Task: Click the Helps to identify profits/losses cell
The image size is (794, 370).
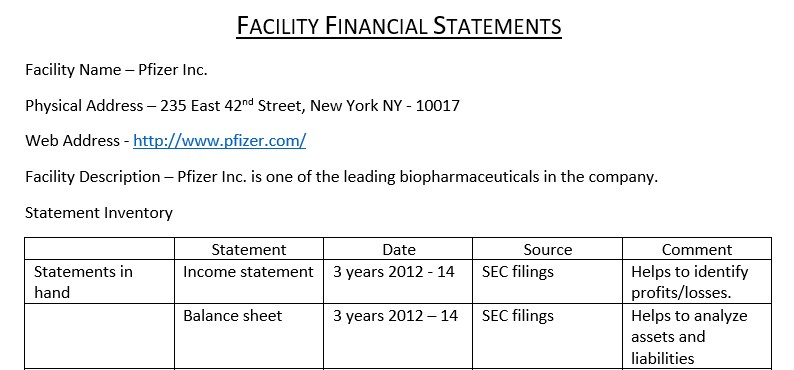Action: coord(697,282)
